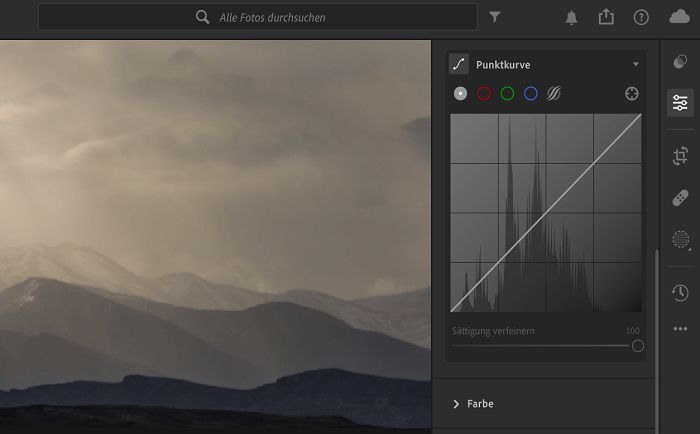
Task: Click the Sättigung verfeinern slider handle
Action: pyautogui.click(x=638, y=346)
